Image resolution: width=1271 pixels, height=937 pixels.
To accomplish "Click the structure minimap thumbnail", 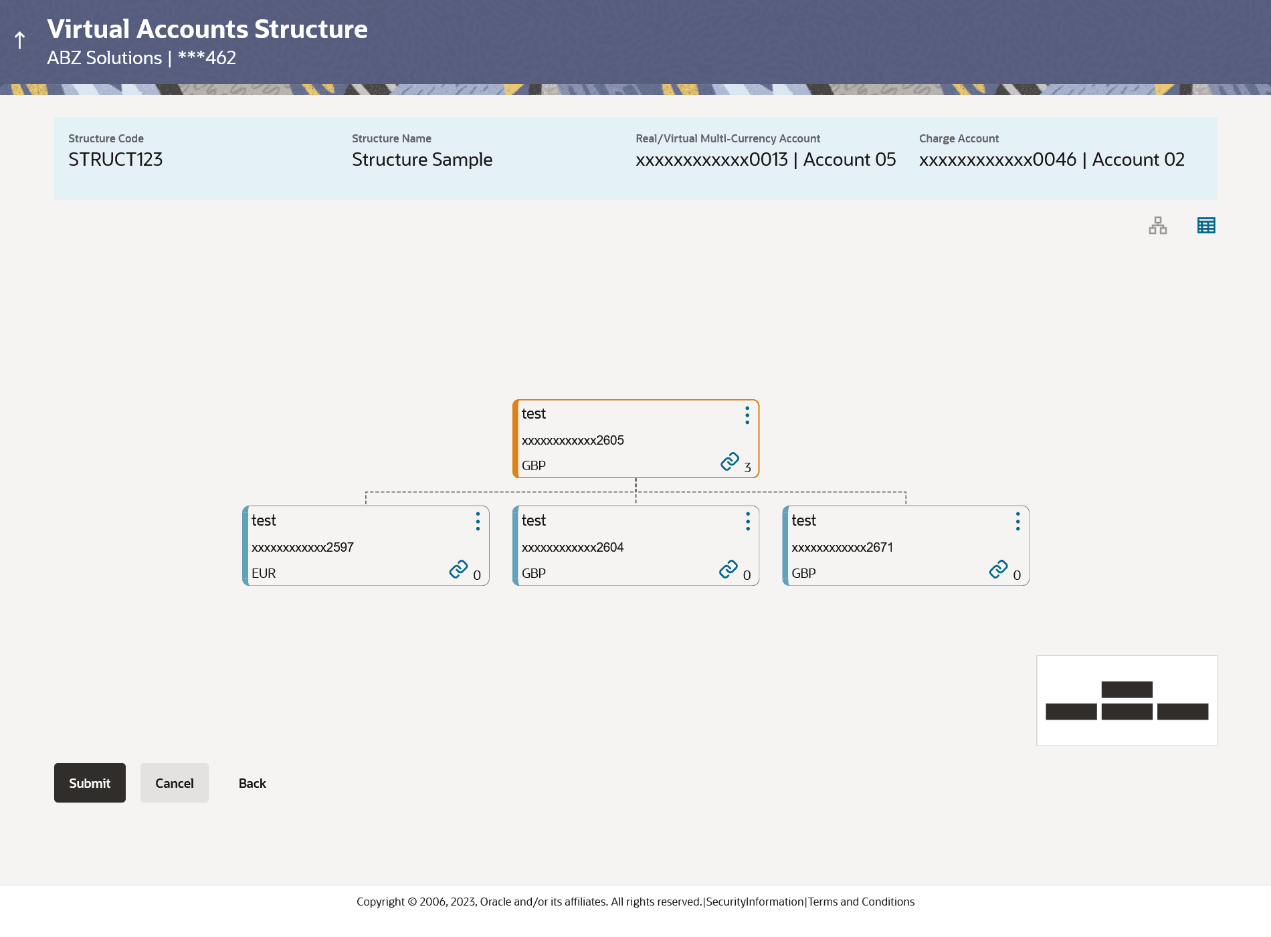I will click(1127, 700).
